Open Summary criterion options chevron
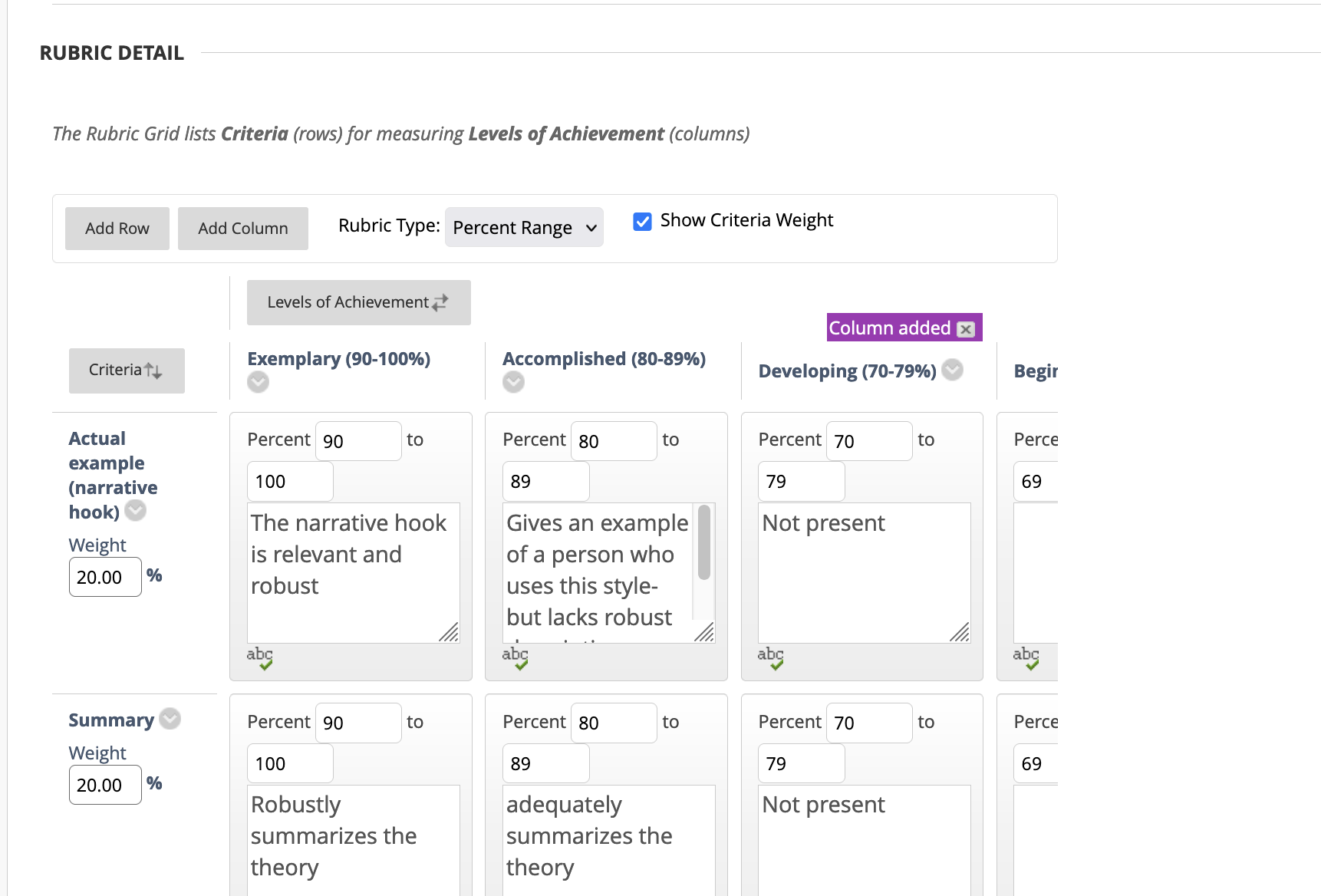Screen dimensions: 1321x896 point(170,719)
